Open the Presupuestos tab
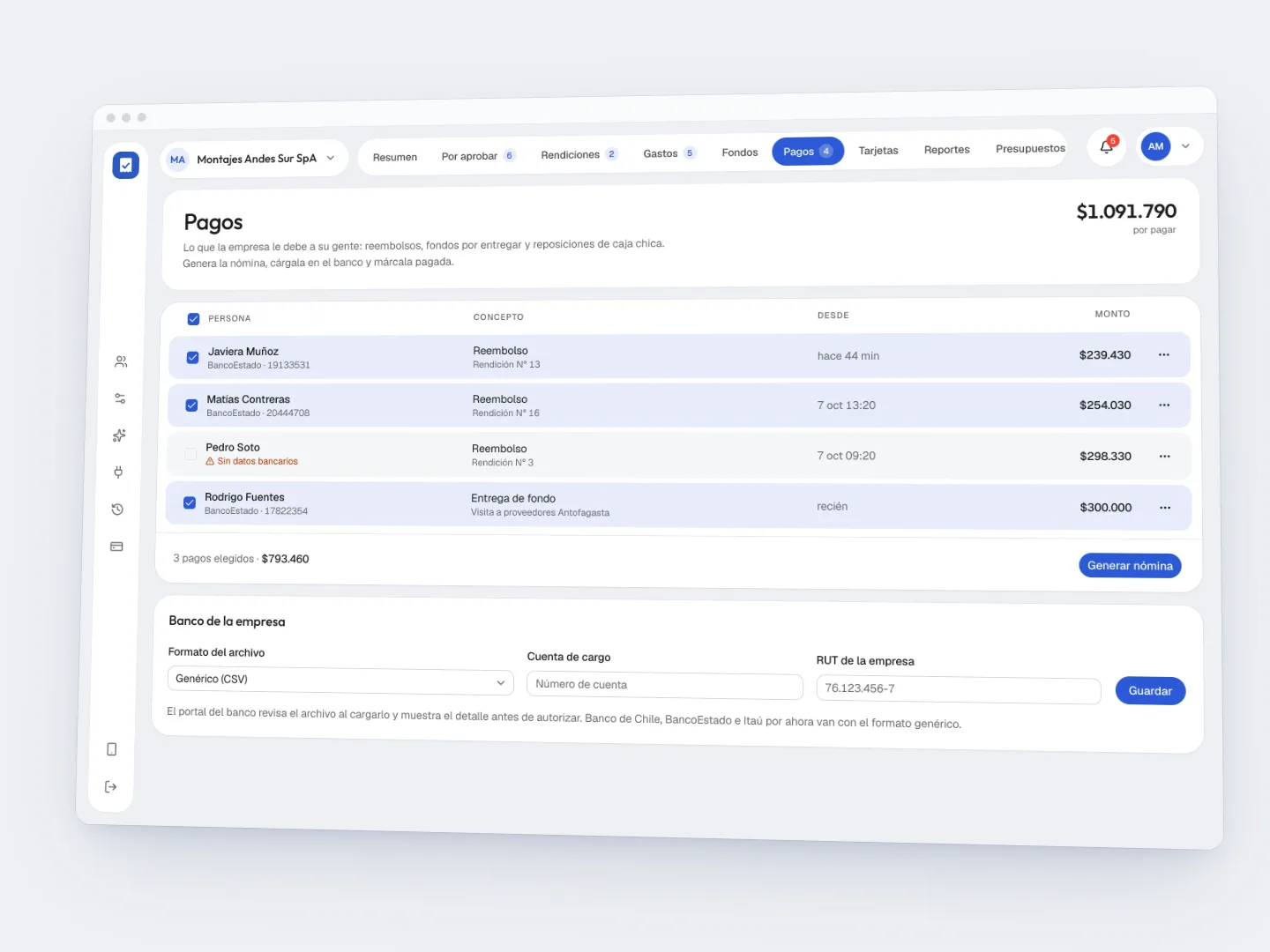 pyautogui.click(x=1030, y=148)
